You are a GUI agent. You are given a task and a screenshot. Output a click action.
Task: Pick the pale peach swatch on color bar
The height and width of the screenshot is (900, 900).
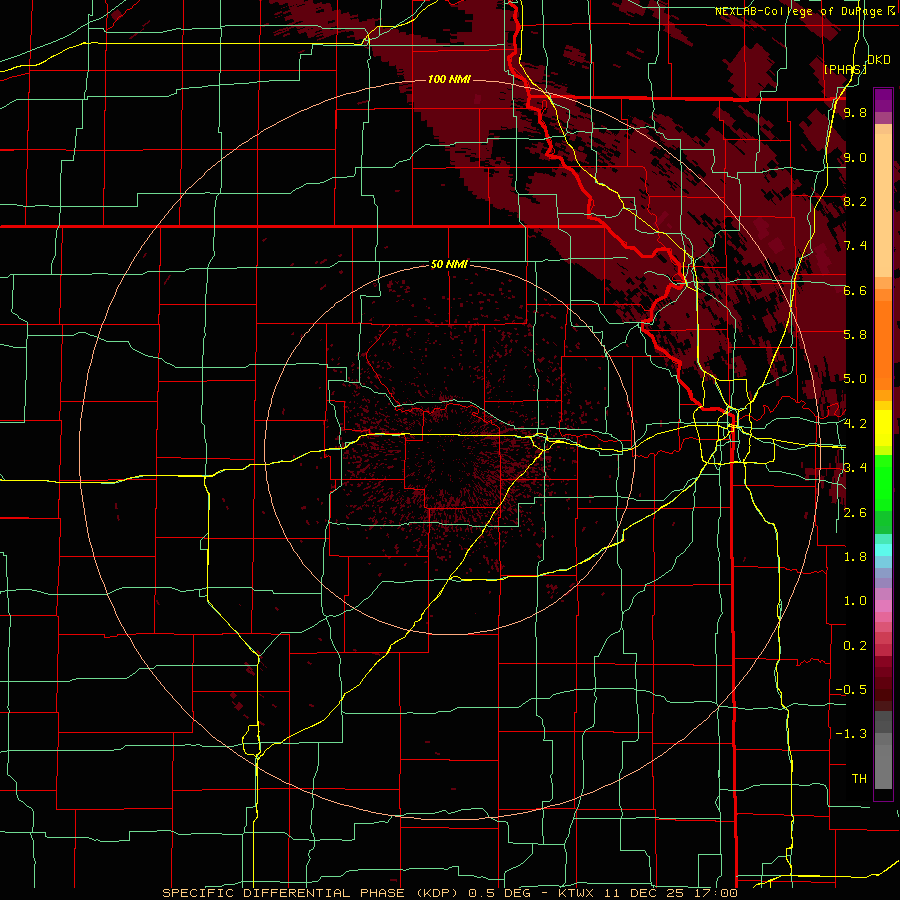pyautogui.click(x=883, y=207)
